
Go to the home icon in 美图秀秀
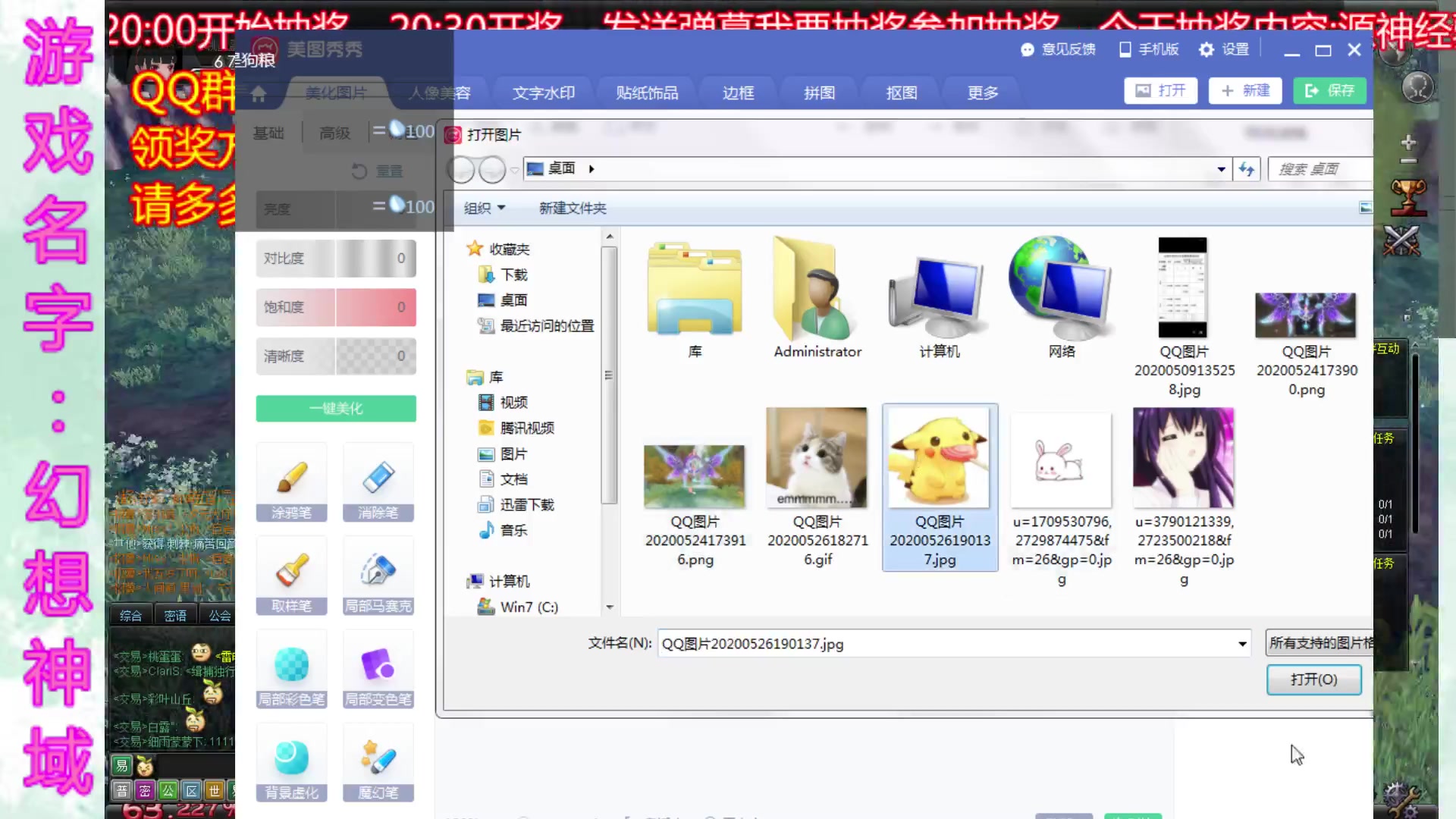click(259, 93)
